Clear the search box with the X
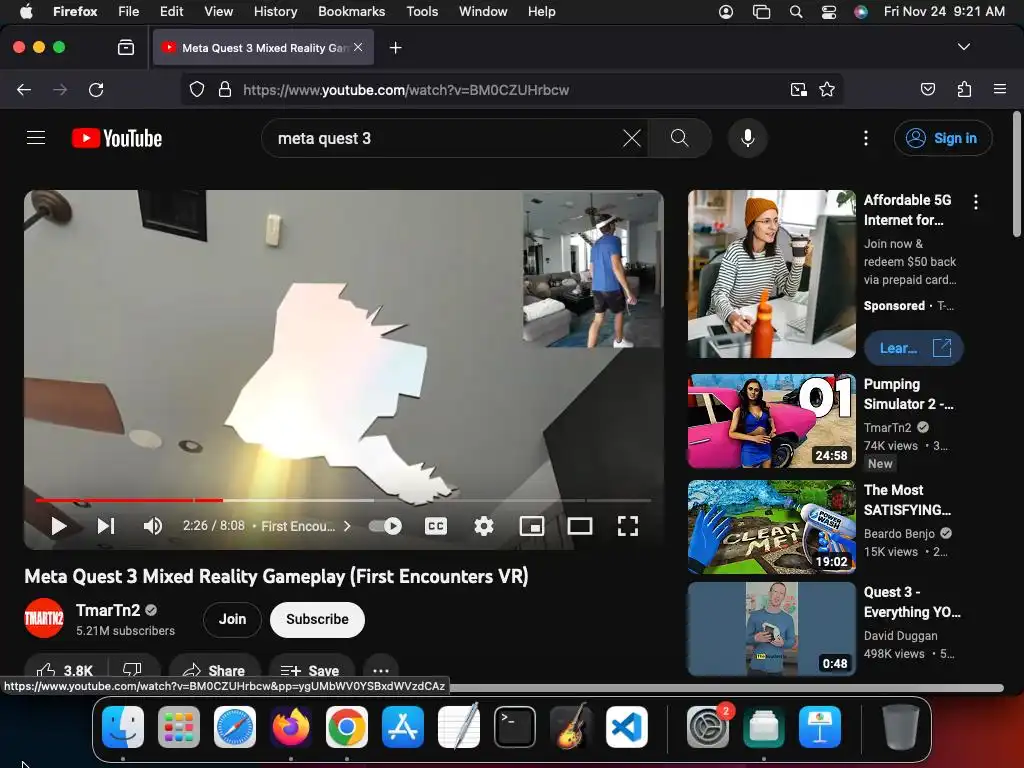1024x768 pixels. (632, 138)
